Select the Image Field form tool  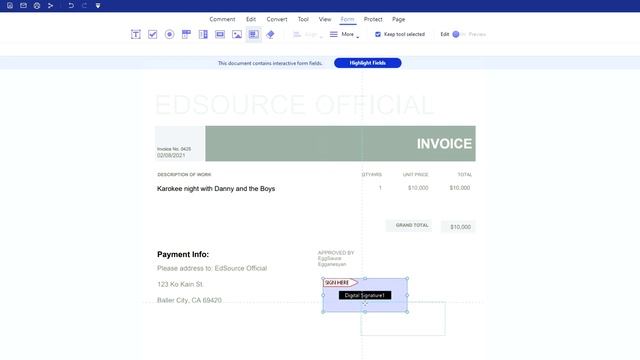pyautogui.click(x=237, y=34)
